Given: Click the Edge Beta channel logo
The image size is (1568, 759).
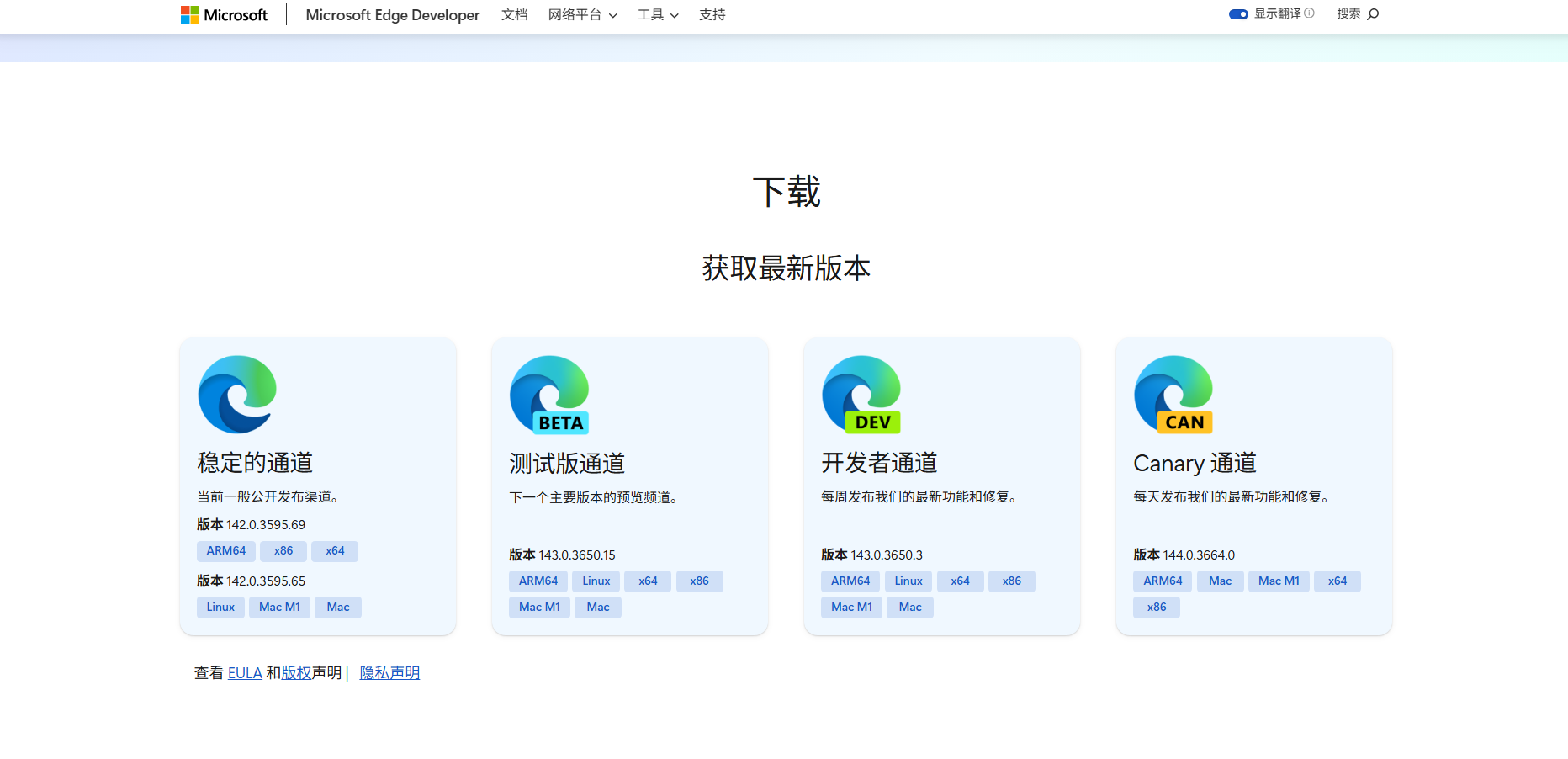Looking at the screenshot, I should pyautogui.click(x=549, y=394).
